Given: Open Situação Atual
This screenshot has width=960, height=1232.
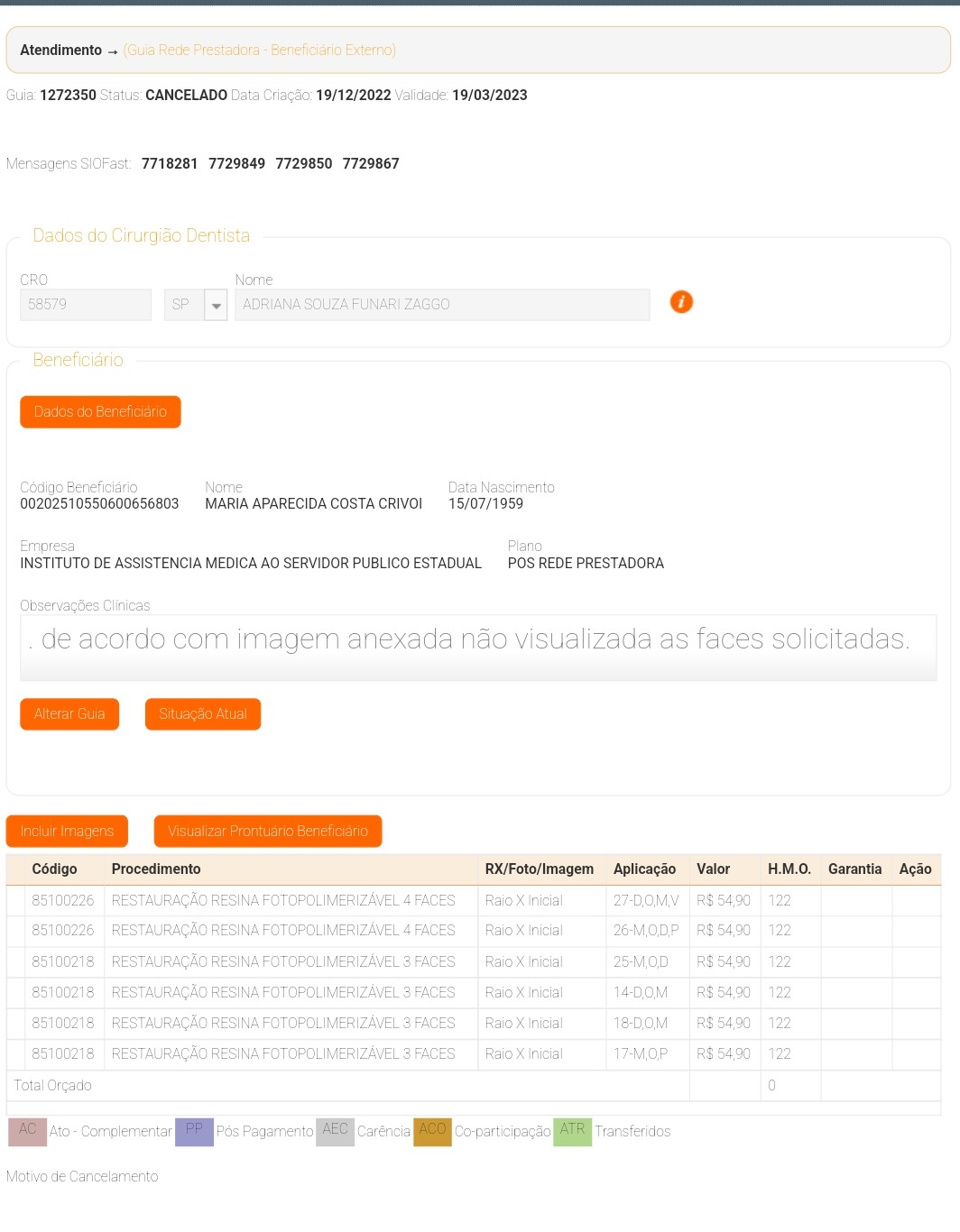Looking at the screenshot, I should (202, 714).
